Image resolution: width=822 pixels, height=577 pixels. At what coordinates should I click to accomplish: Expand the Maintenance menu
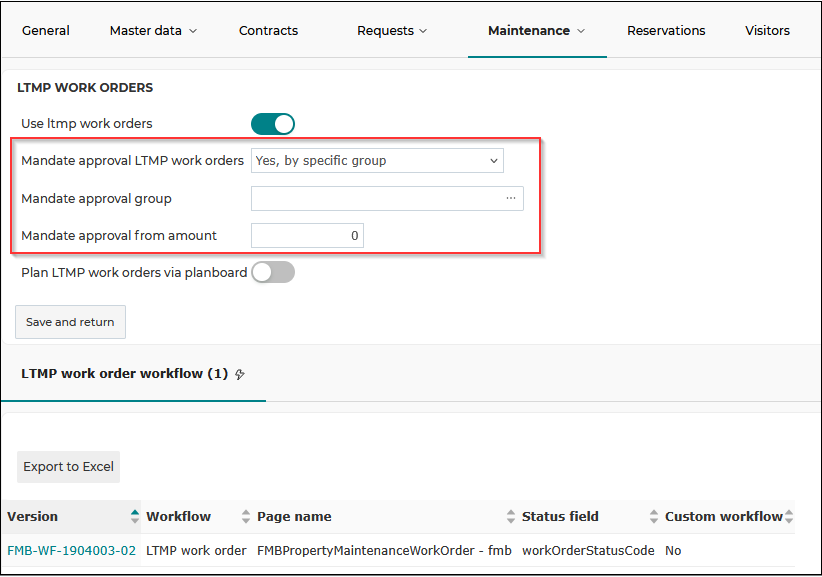[536, 31]
